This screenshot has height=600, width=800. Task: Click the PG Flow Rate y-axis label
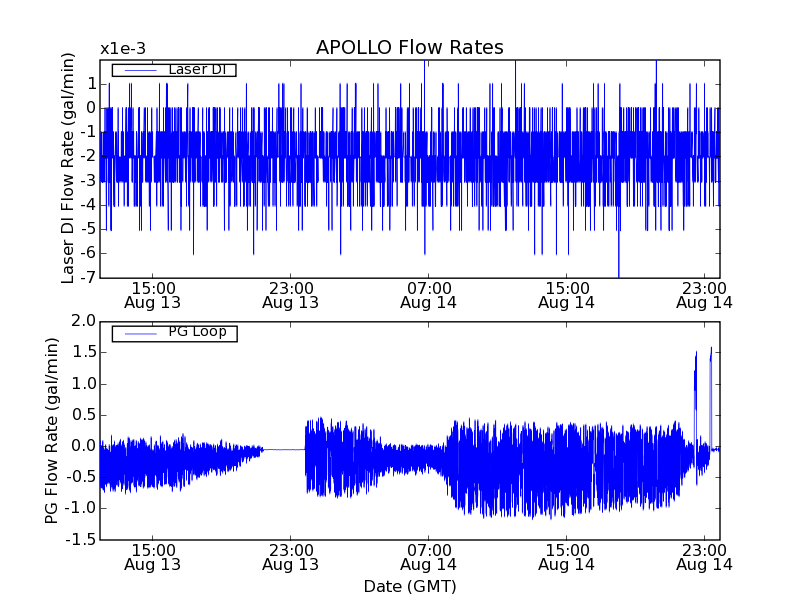[x=52, y=430]
